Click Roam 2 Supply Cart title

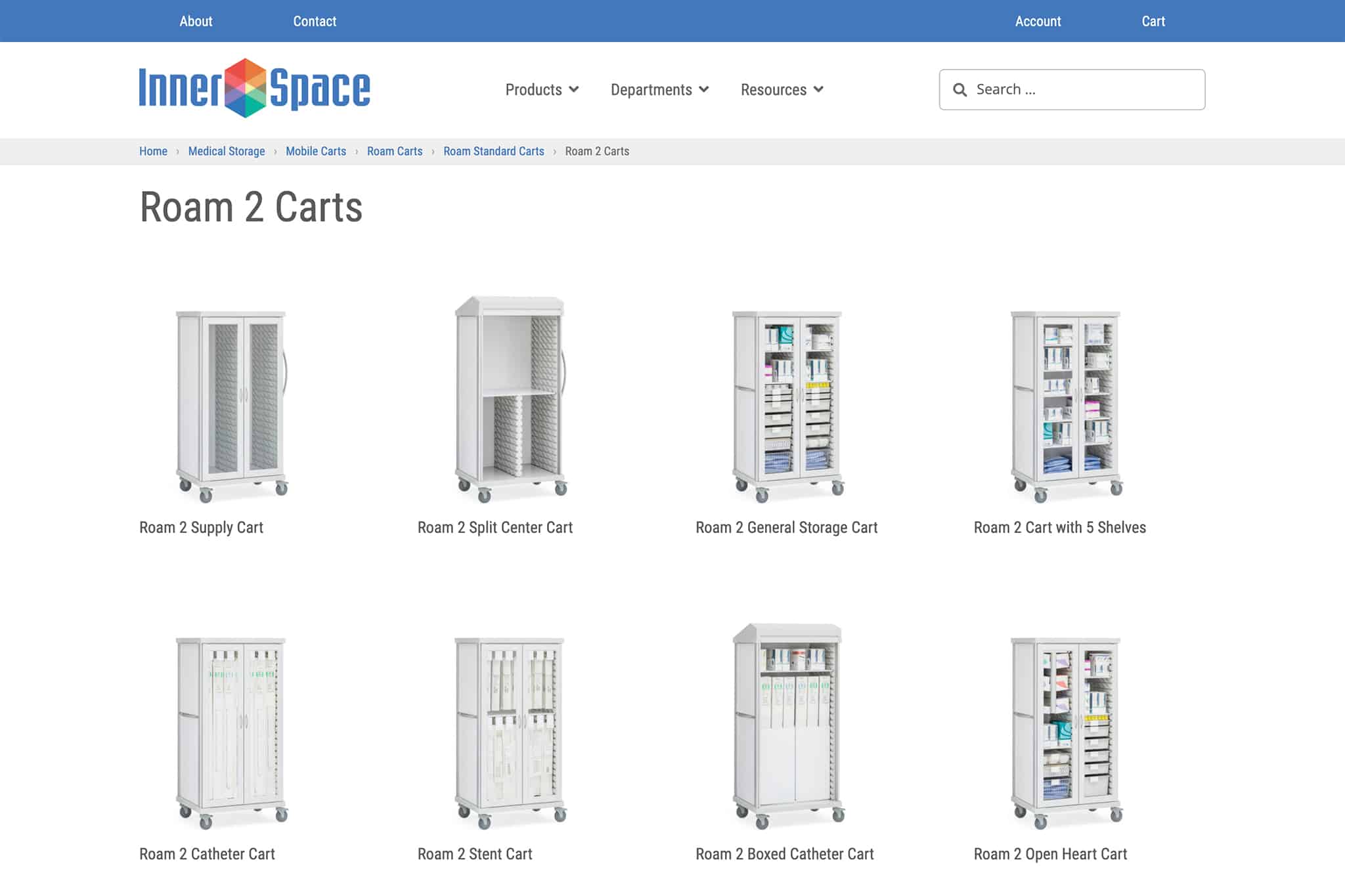coord(201,528)
